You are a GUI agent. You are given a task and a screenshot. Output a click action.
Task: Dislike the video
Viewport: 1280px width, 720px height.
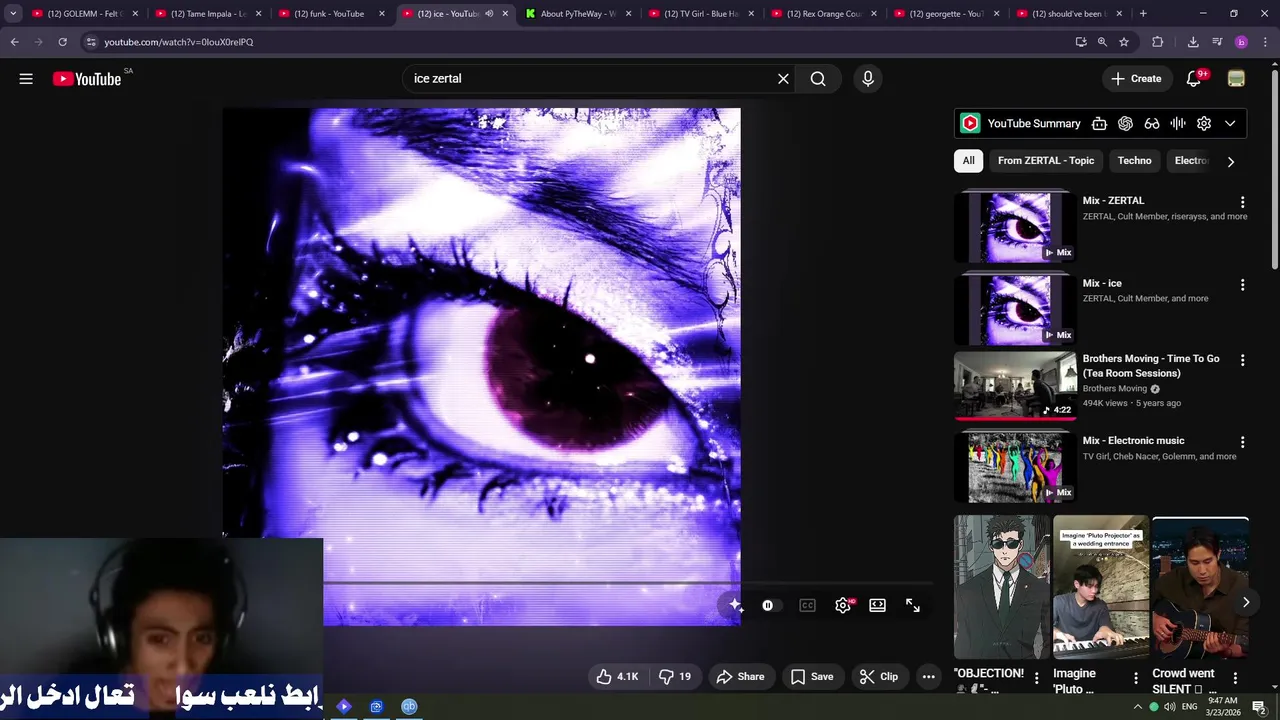675,677
